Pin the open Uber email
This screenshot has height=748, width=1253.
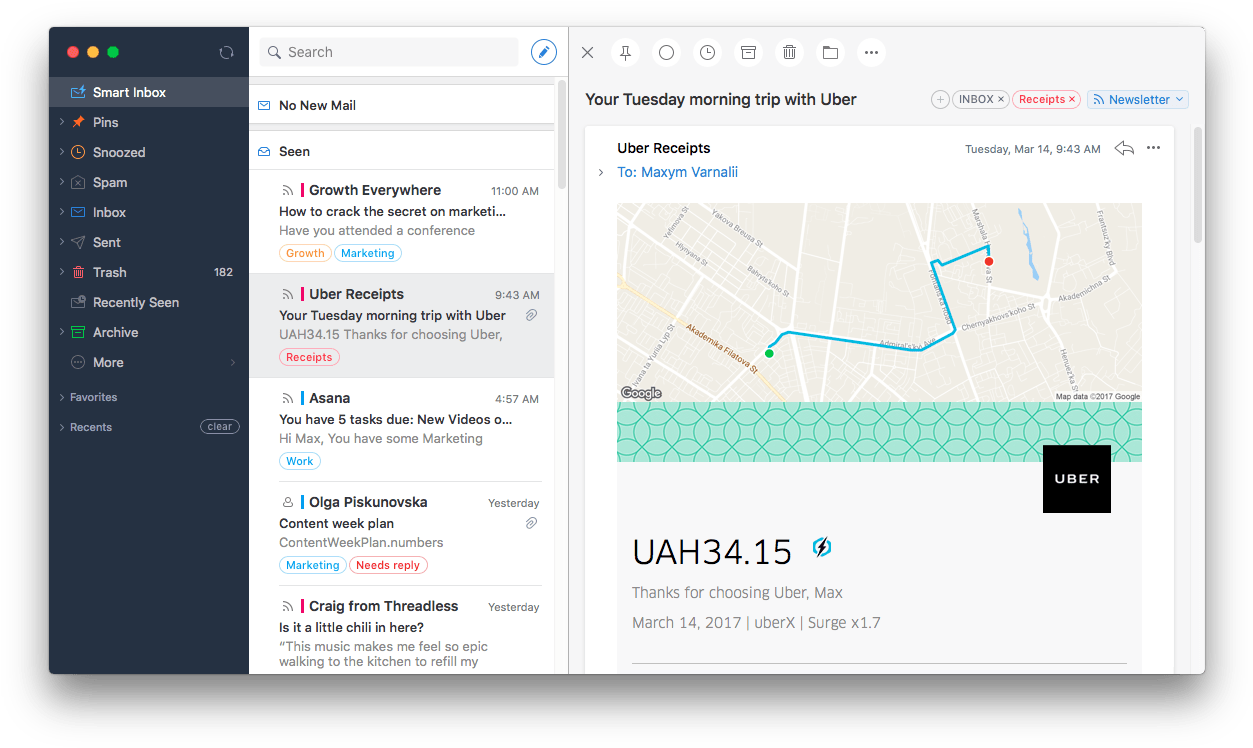click(626, 52)
